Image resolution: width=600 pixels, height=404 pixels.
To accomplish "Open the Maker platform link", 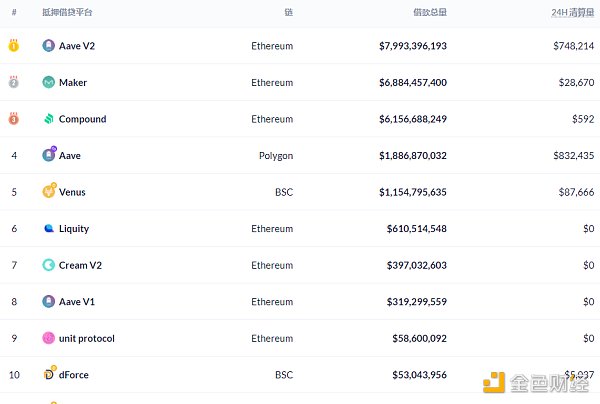I will coord(73,83).
